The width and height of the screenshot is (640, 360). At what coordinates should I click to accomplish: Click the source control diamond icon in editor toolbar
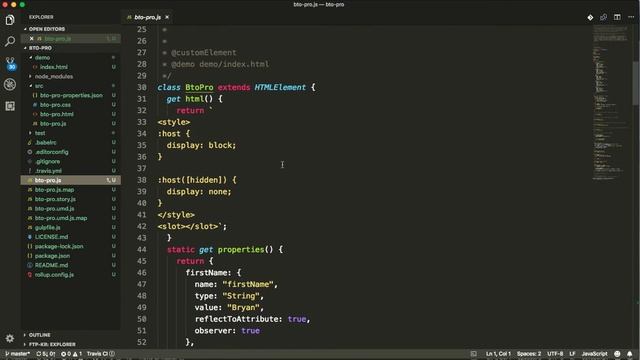[x=590, y=17]
